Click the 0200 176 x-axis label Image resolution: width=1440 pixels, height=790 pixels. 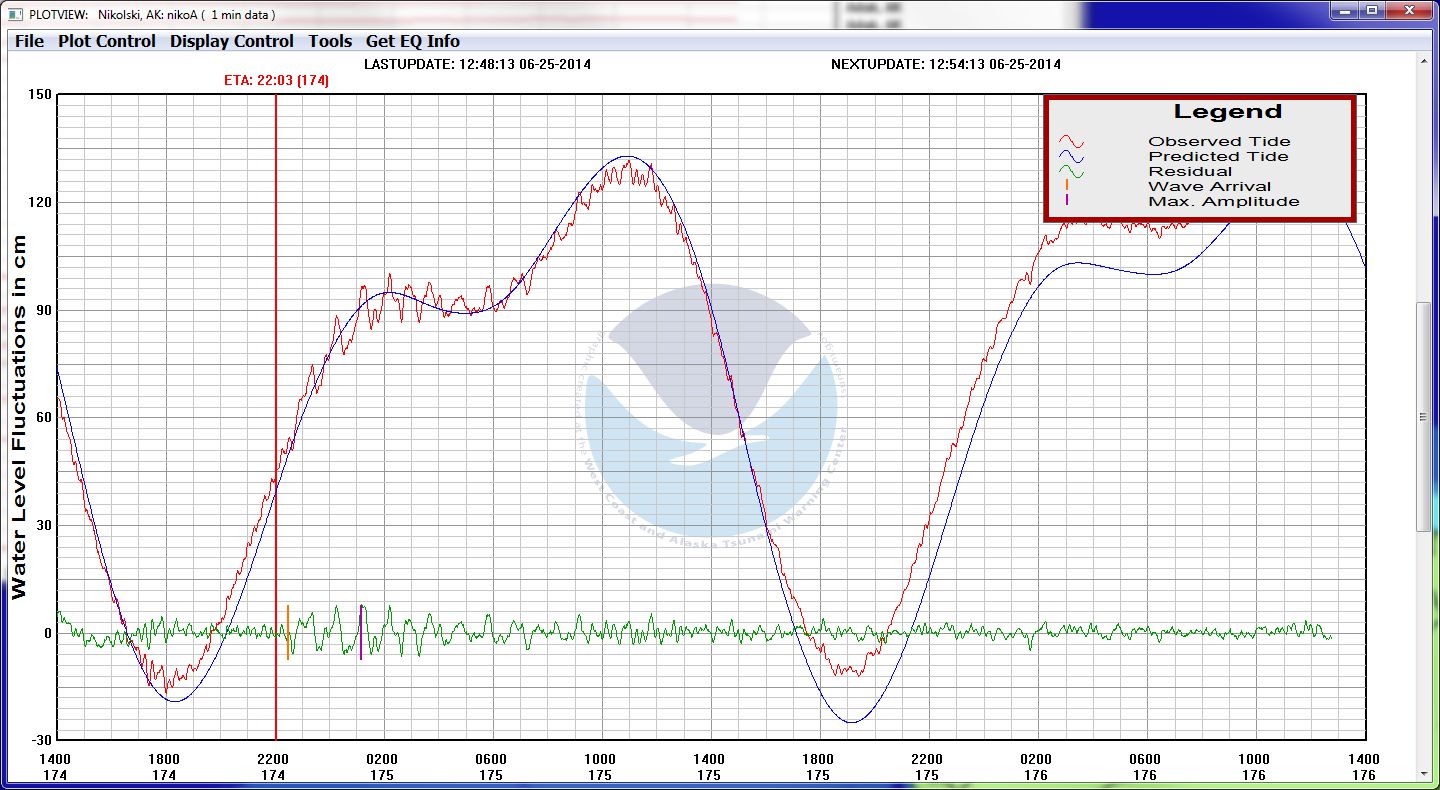[1036, 767]
